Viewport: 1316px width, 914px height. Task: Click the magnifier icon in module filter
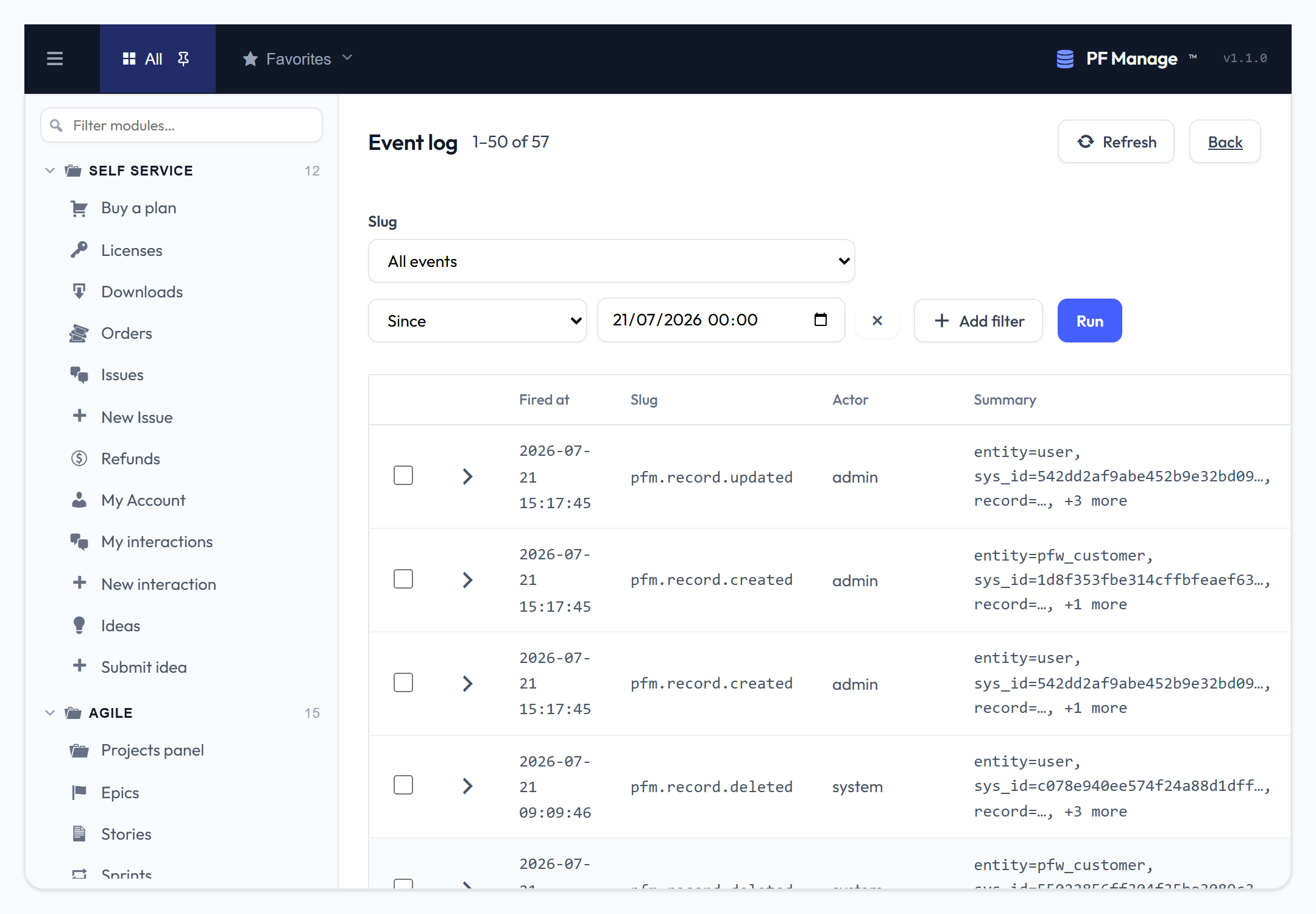pos(56,125)
